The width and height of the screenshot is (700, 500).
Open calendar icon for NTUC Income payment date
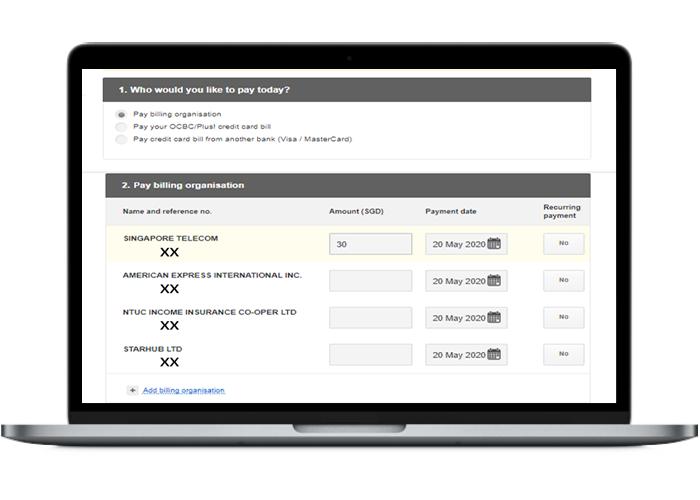pos(494,317)
